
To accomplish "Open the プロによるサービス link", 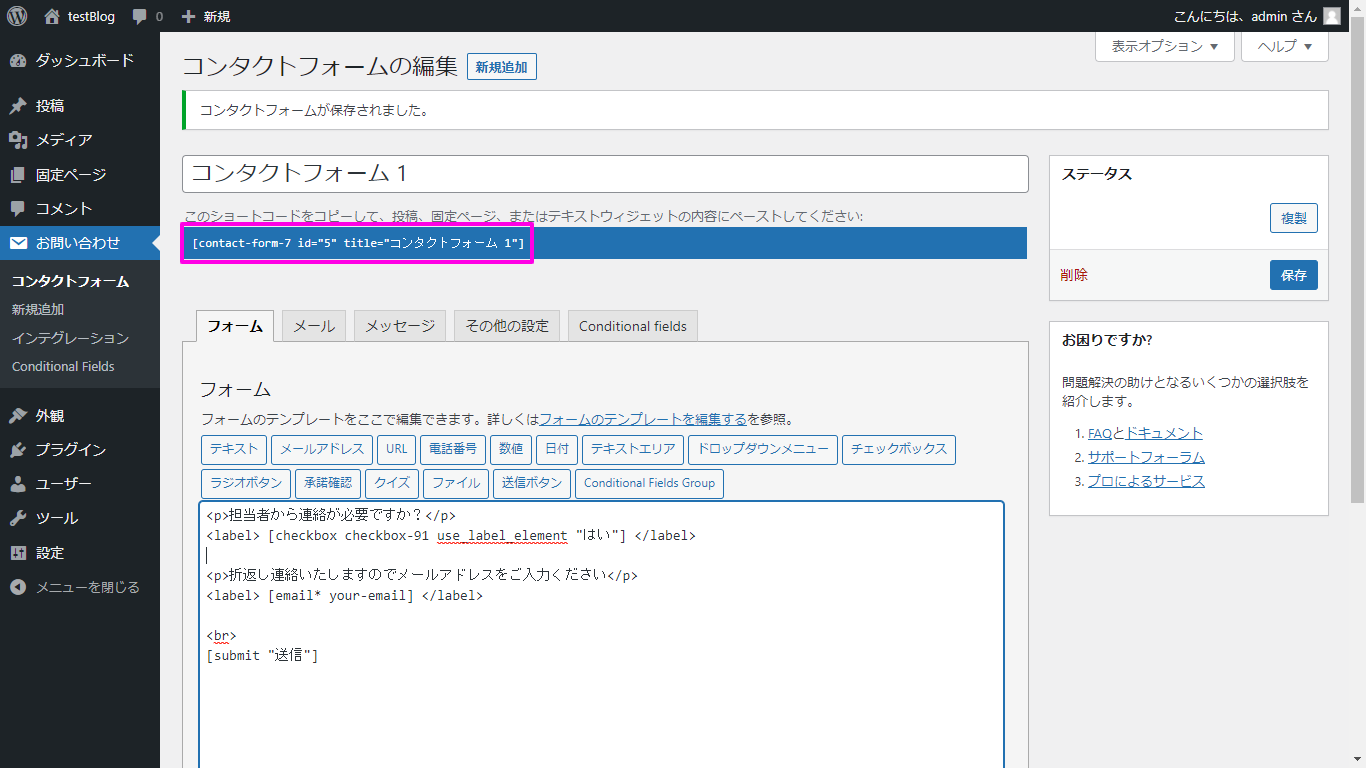I will 1146,482.
